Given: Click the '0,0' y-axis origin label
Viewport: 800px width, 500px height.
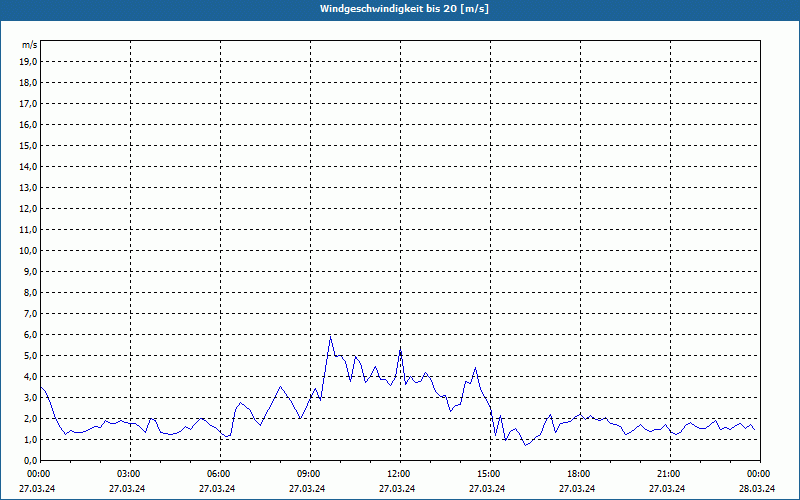Looking at the screenshot, I should coord(30,460).
